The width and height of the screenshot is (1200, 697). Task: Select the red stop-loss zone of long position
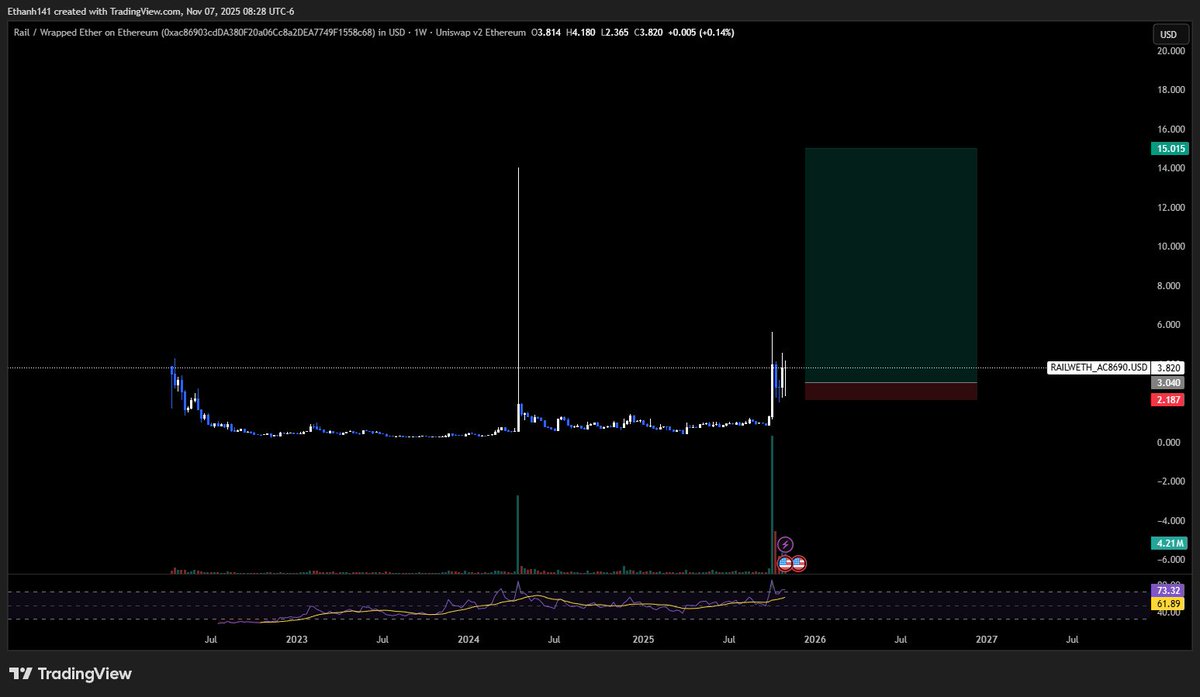point(890,392)
